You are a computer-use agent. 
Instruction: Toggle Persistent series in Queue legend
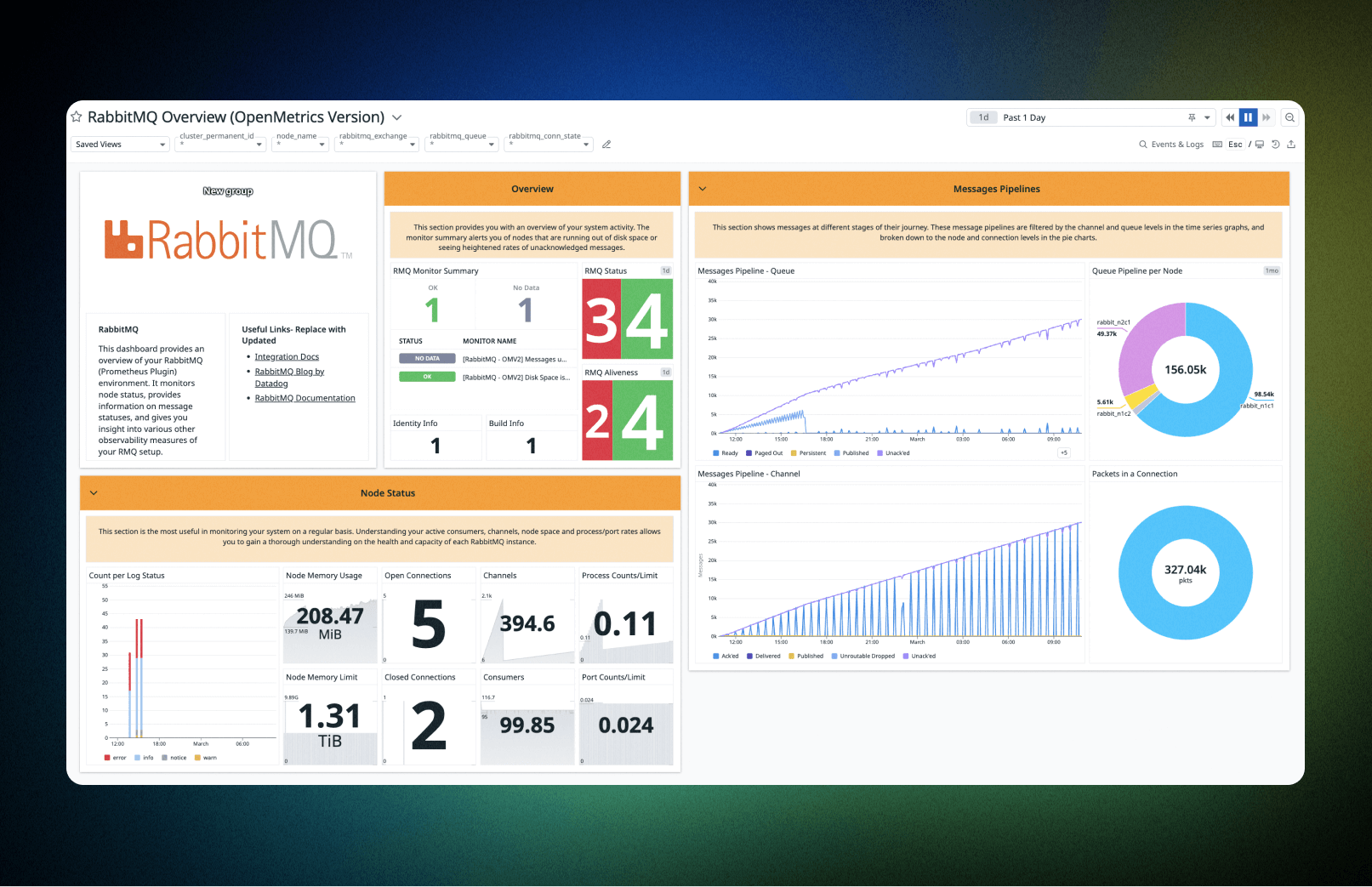[x=808, y=453]
